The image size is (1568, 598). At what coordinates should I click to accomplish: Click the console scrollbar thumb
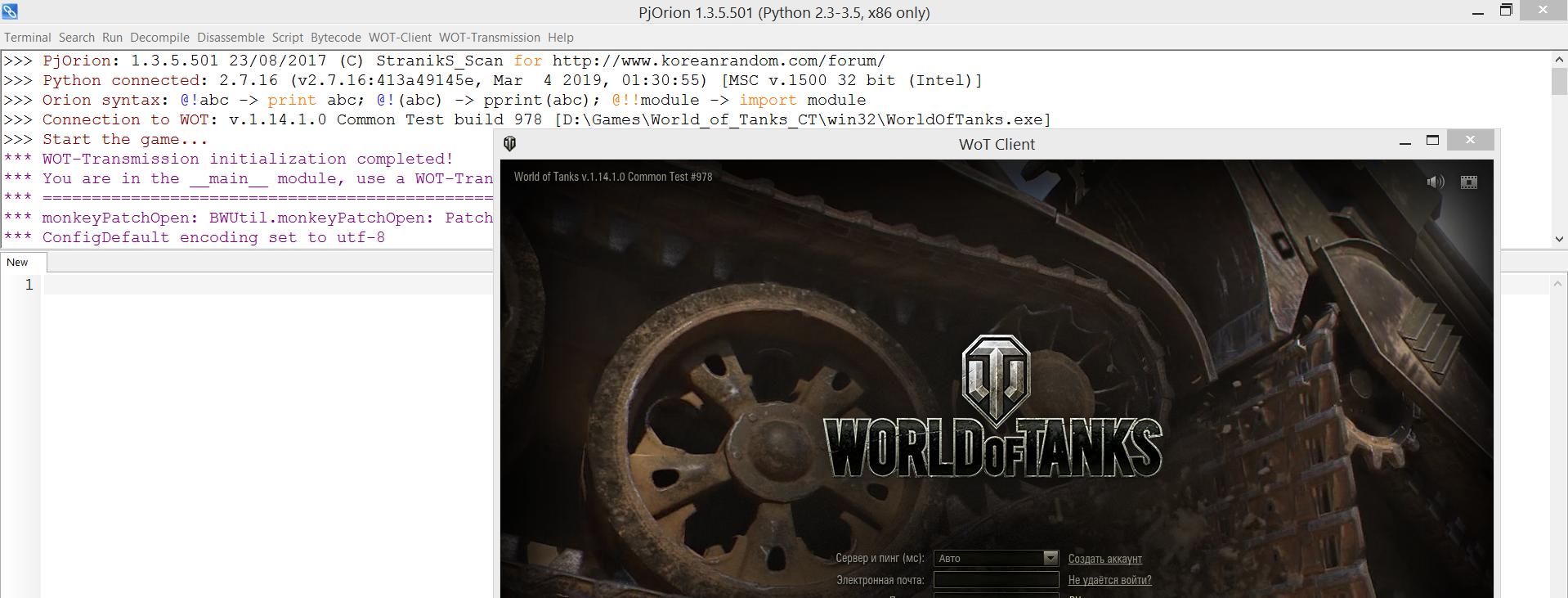click(x=1559, y=81)
